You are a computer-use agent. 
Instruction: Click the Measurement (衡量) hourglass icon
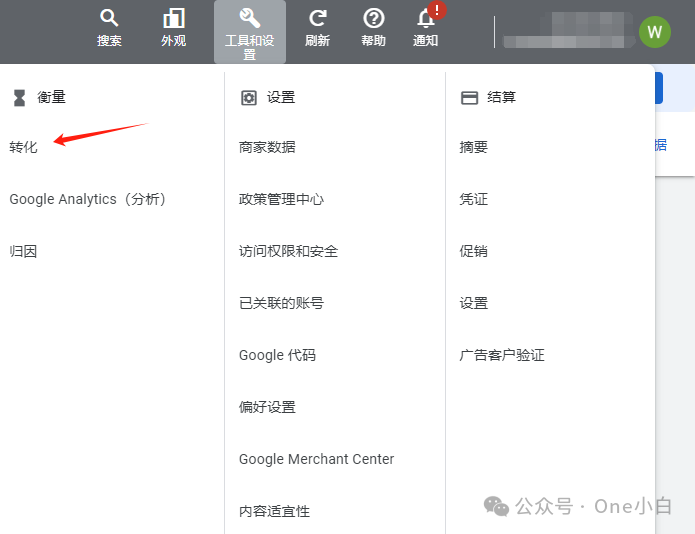19,97
